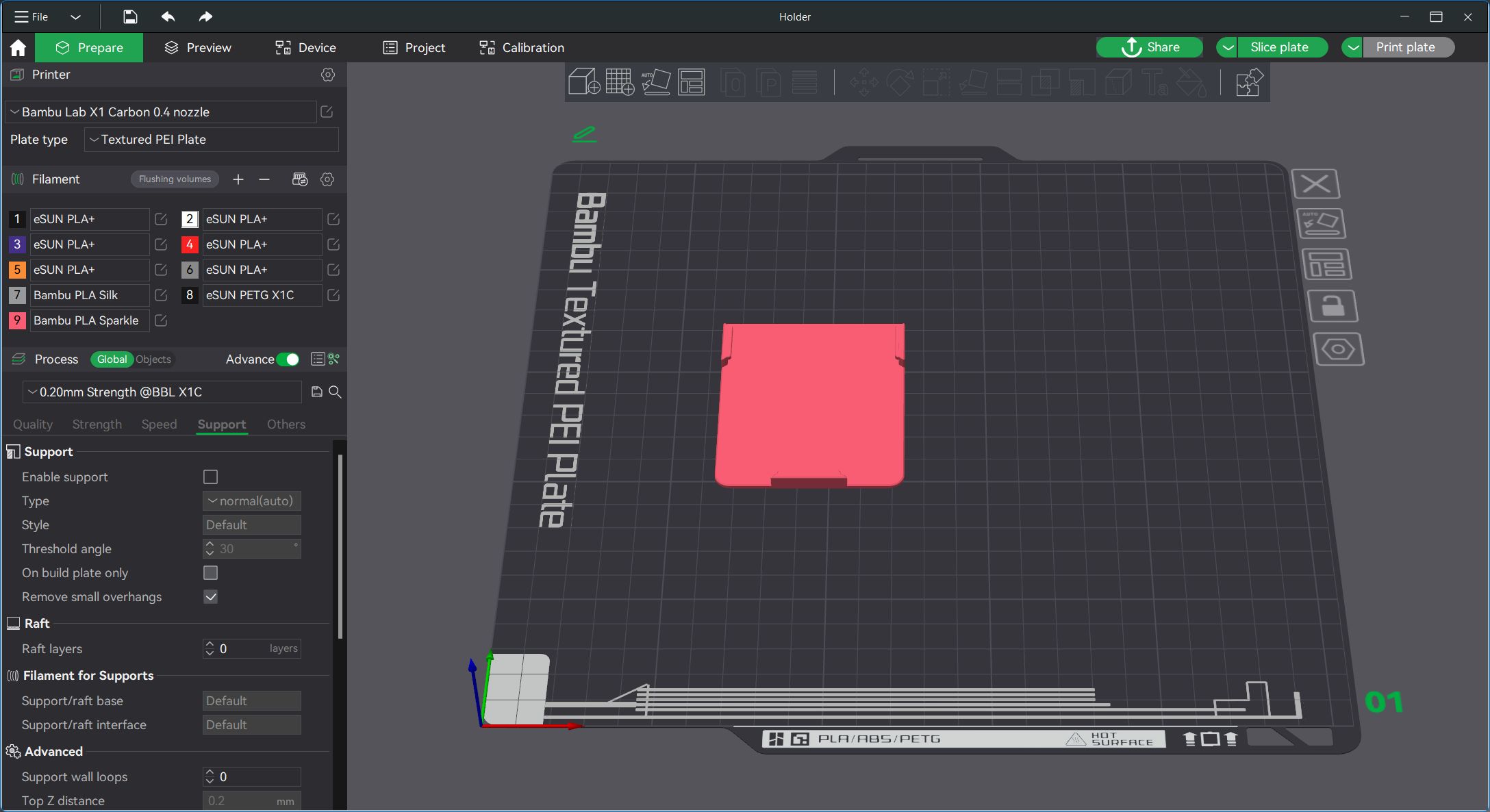The height and width of the screenshot is (812, 1490).
Task: Click filament 5 orange color swatch
Action: coord(17,270)
